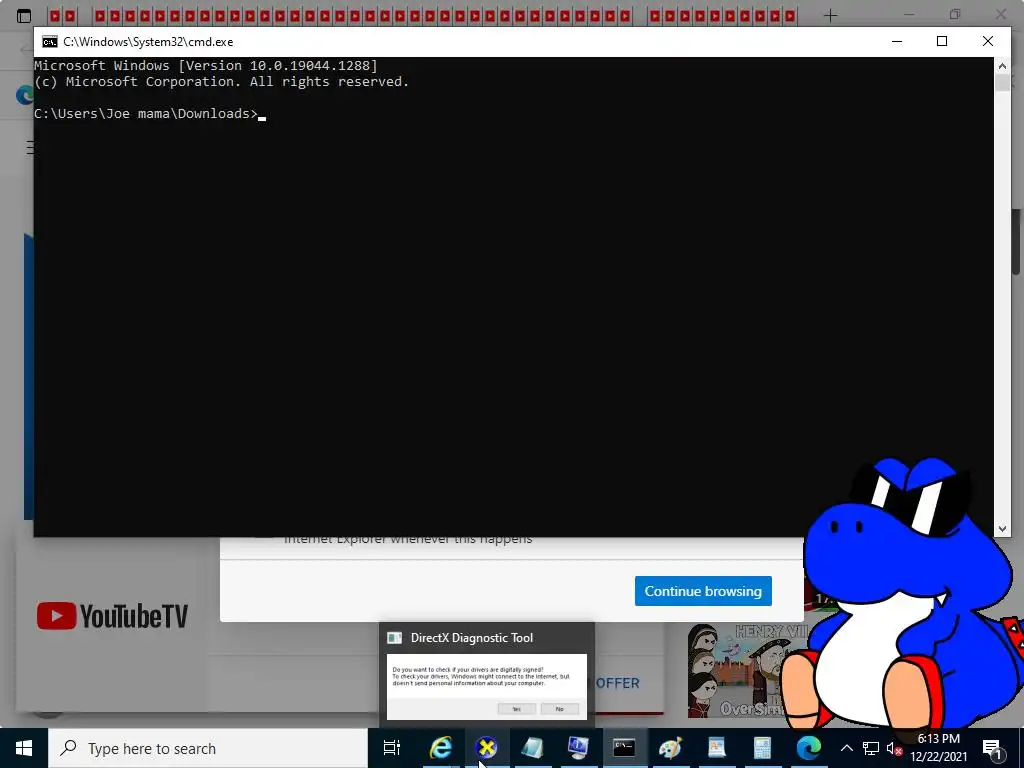Open the System Information taskbar icon
This screenshot has height=768, width=1024.
pyautogui.click(x=578, y=748)
